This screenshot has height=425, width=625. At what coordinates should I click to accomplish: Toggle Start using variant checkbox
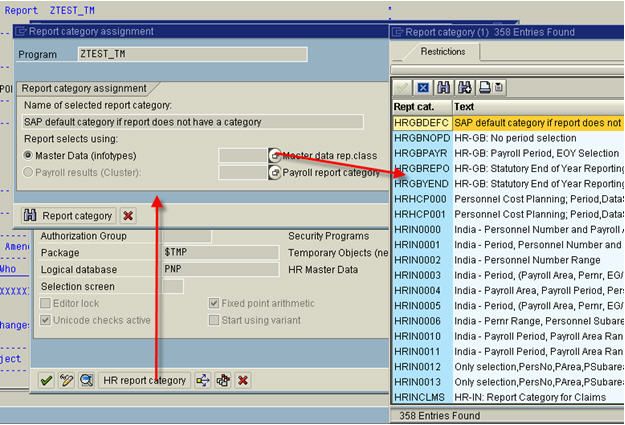click(x=214, y=320)
